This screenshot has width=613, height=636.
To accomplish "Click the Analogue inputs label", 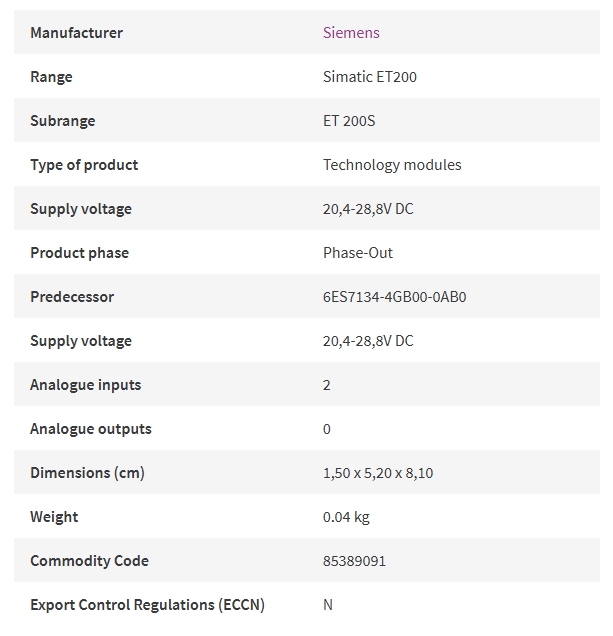I will point(86,385).
